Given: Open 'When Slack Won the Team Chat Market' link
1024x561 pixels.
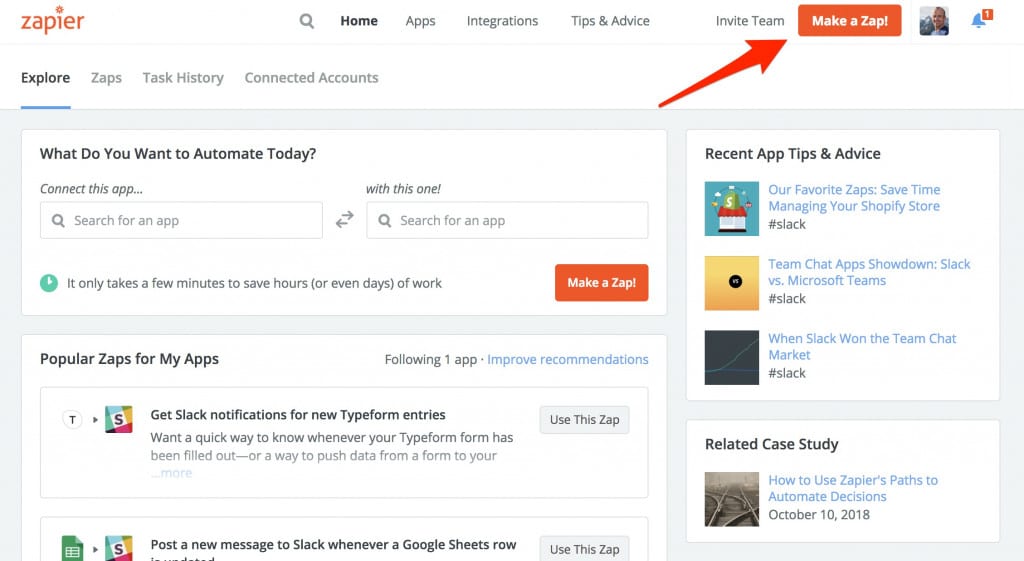Looking at the screenshot, I should 861,347.
